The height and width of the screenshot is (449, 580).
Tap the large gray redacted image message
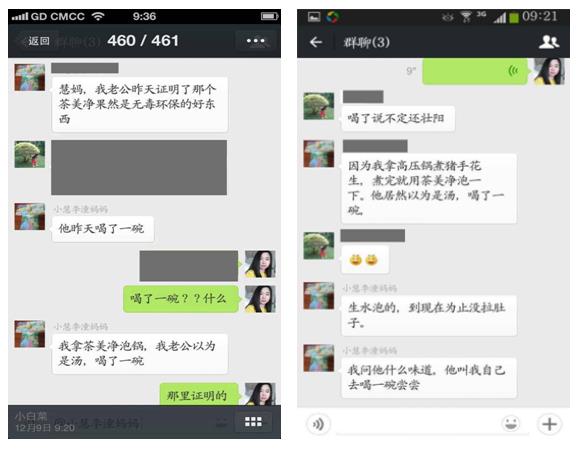139,168
